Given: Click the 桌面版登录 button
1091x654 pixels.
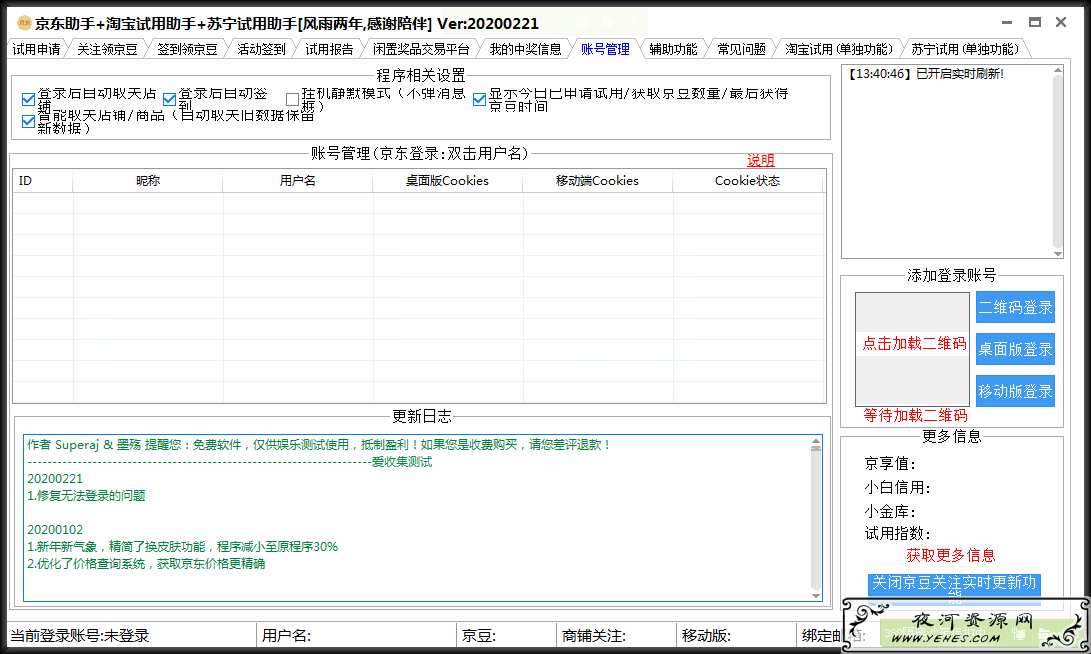Looking at the screenshot, I should click(x=1015, y=349).
